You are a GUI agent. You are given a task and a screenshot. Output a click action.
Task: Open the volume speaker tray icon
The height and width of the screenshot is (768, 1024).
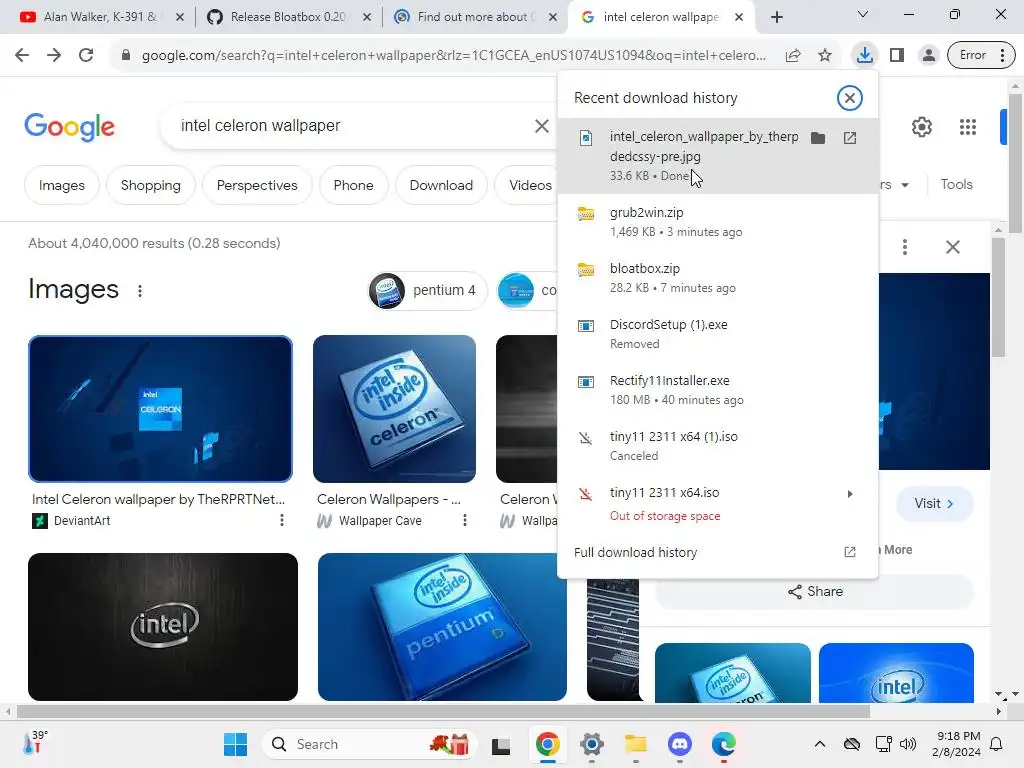[x=908, y=744]
